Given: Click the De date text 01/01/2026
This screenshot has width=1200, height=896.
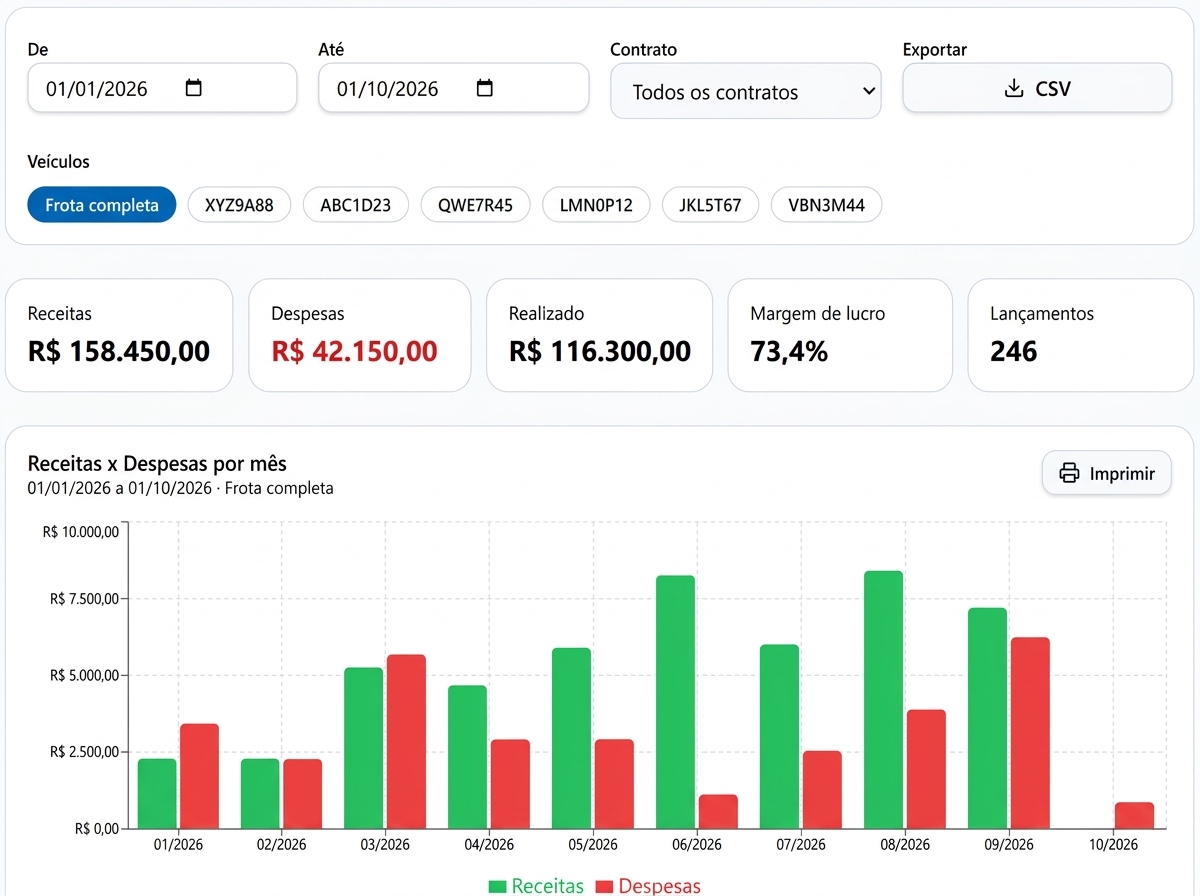Looking at the screenshot, I should pos(97,89).
